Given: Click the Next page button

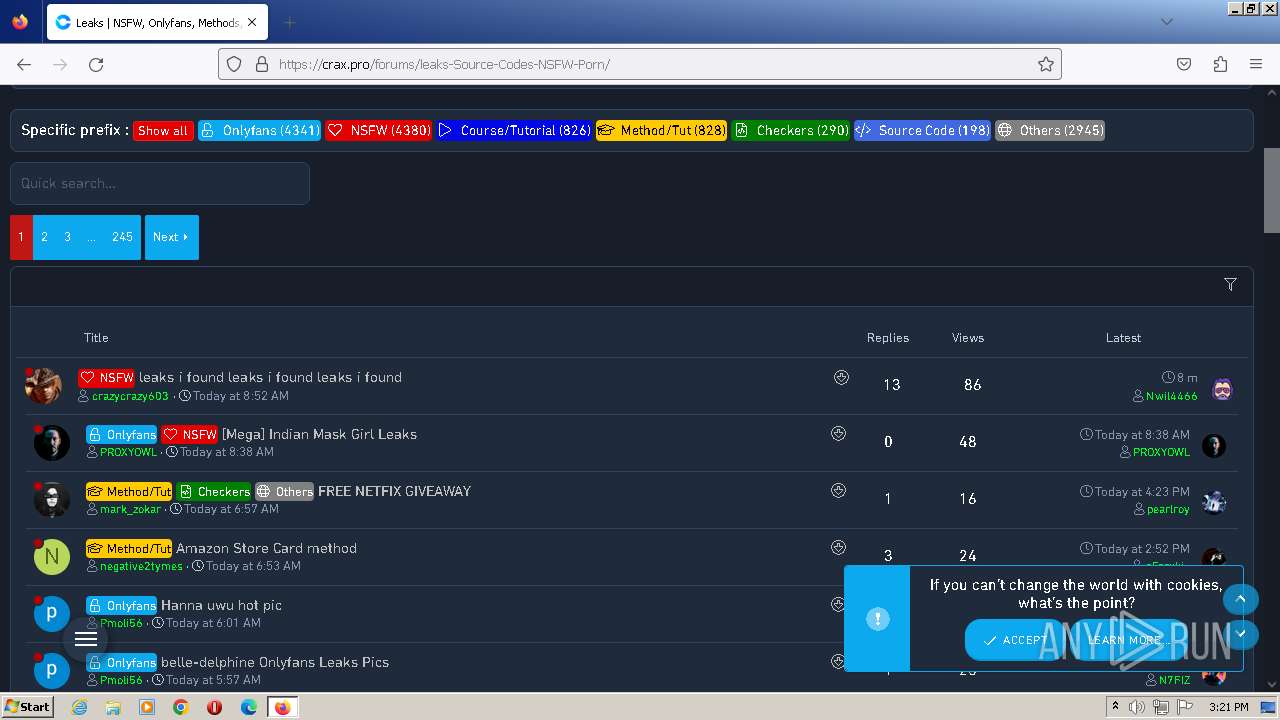Looking at the screenshot, I should 172,237.
